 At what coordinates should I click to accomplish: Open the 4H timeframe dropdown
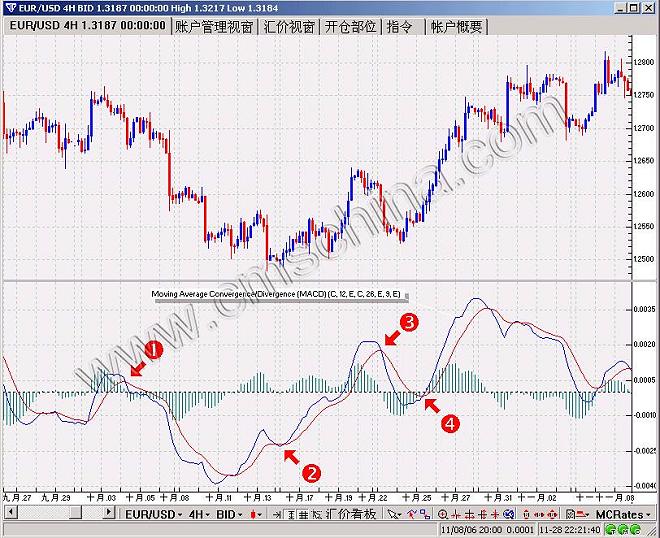pos(199,514)
